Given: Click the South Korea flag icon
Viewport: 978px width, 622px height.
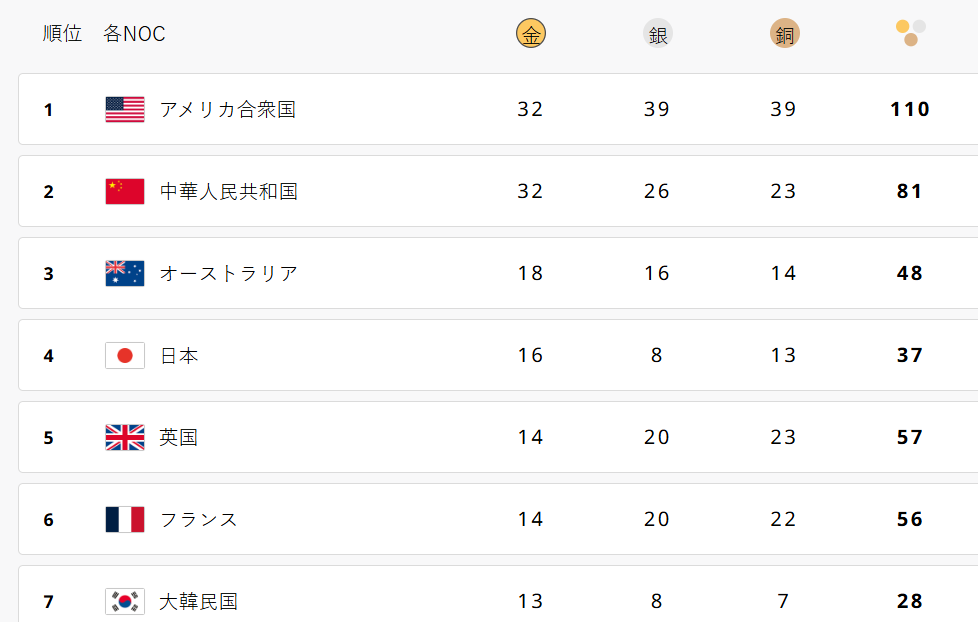Looking at the screenshot, I should click(x=125, y=601).
